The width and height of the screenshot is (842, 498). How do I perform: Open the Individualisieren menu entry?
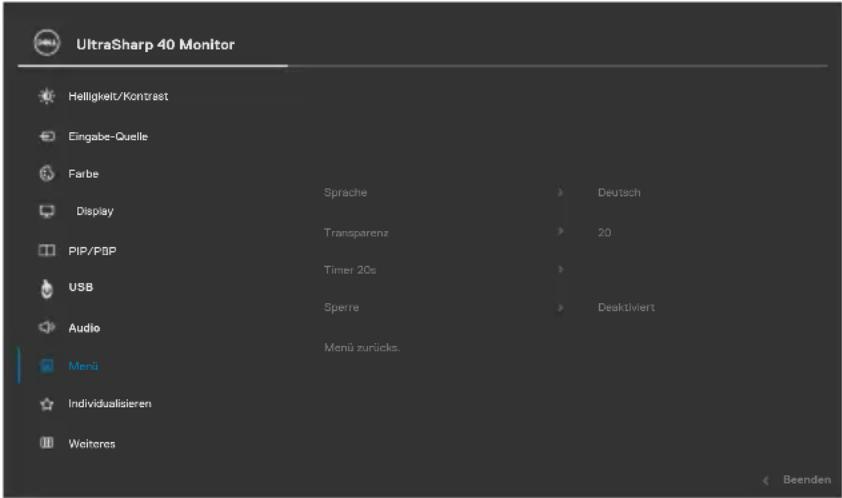(x=110, y=403)
